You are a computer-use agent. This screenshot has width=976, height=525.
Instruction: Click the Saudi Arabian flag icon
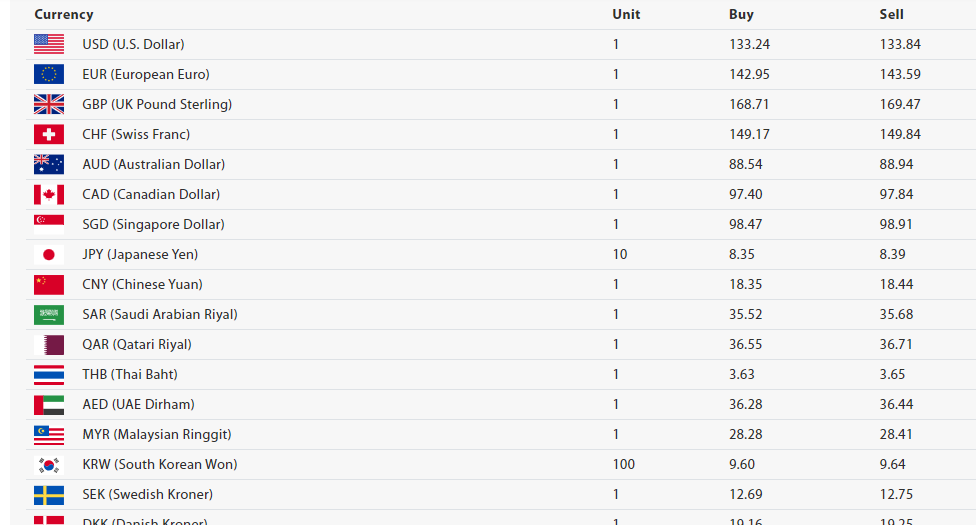coord(49,314)
